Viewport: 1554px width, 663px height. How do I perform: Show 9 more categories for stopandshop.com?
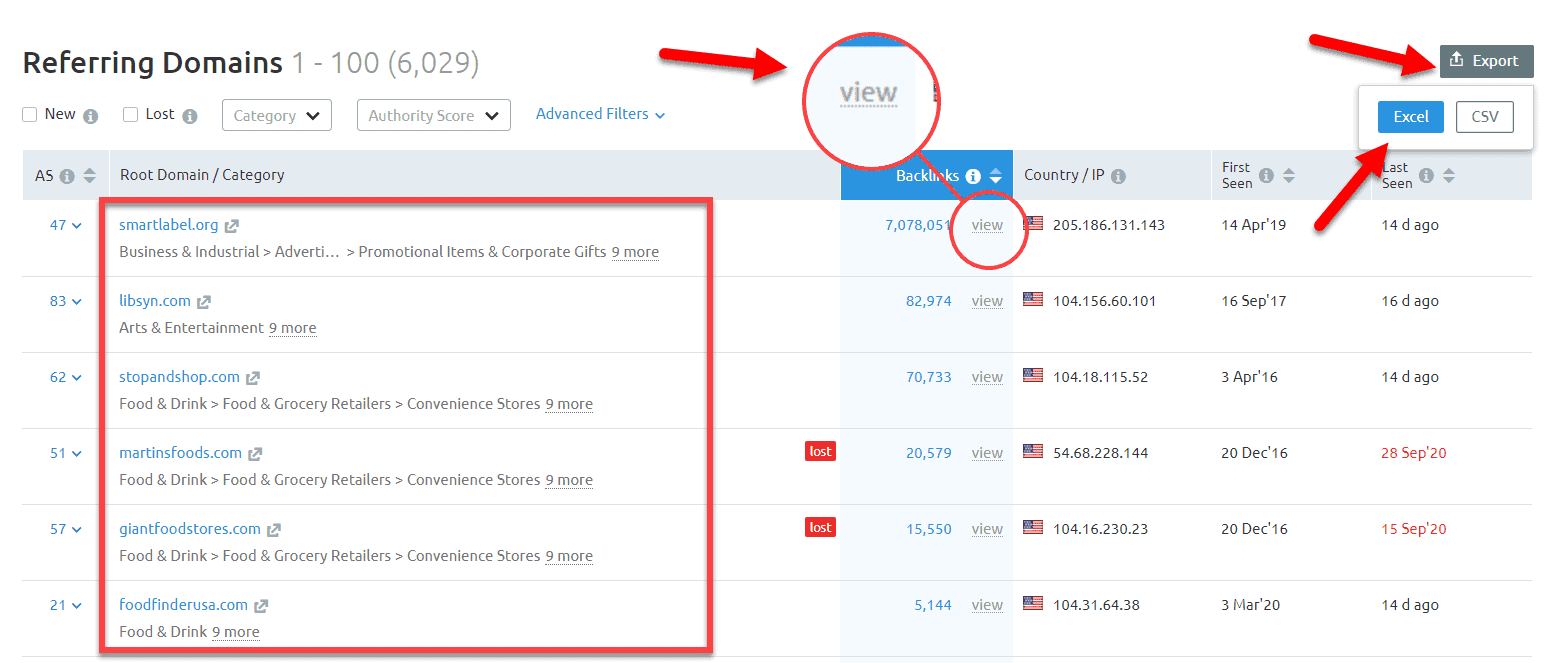click(569, 404)
